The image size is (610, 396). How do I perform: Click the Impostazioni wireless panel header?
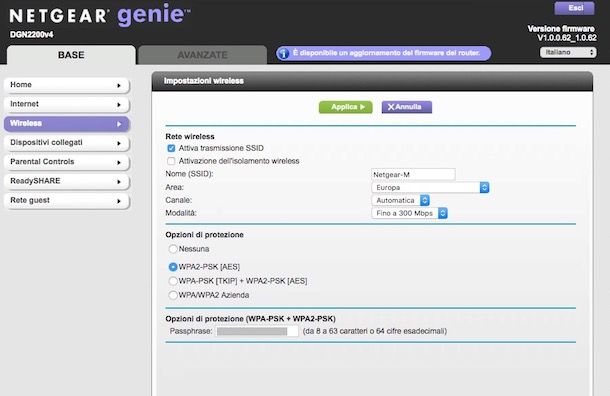pyautogui.click(x=372, y=81)
